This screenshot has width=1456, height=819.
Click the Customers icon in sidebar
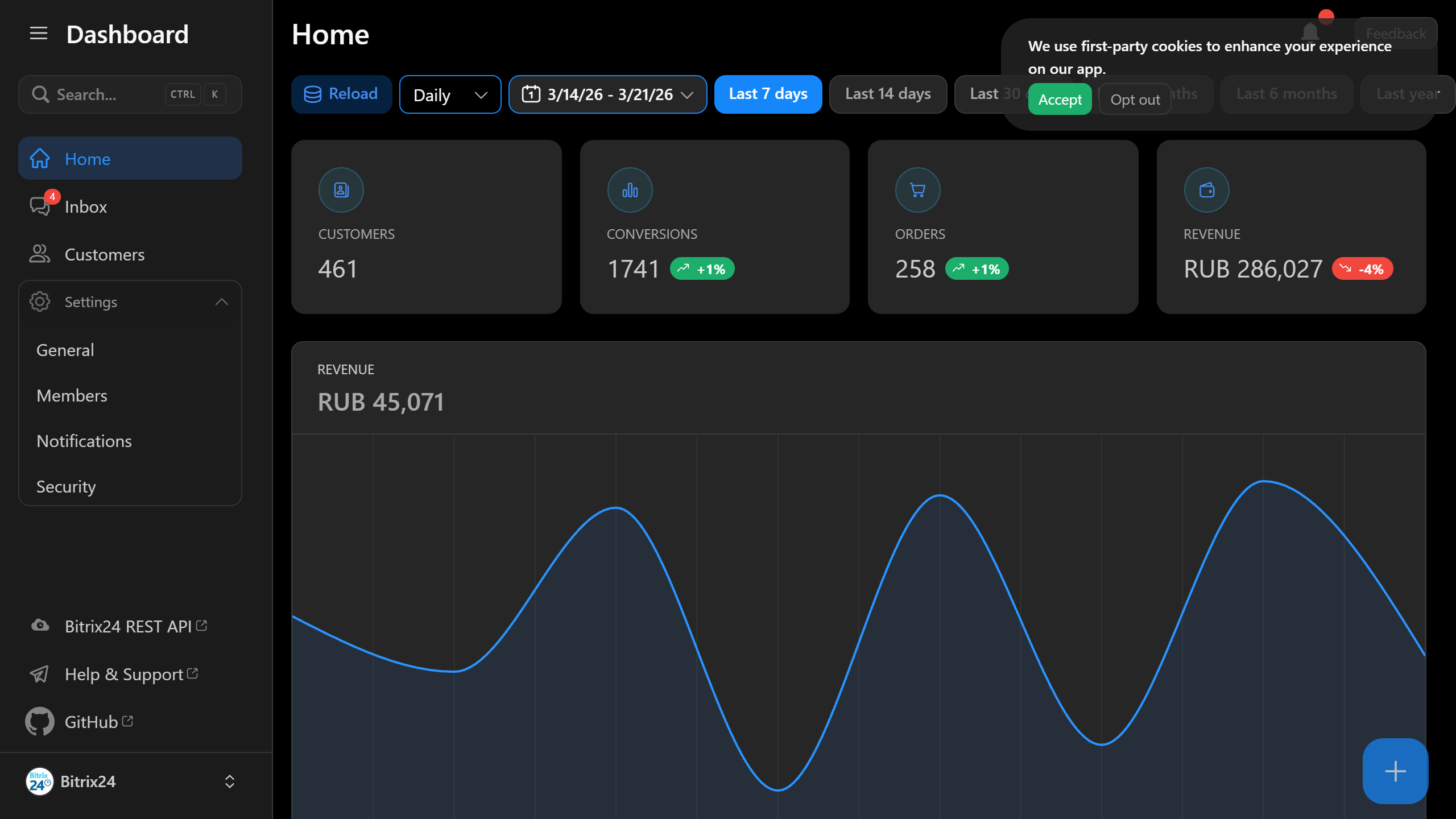pos(39,254)
